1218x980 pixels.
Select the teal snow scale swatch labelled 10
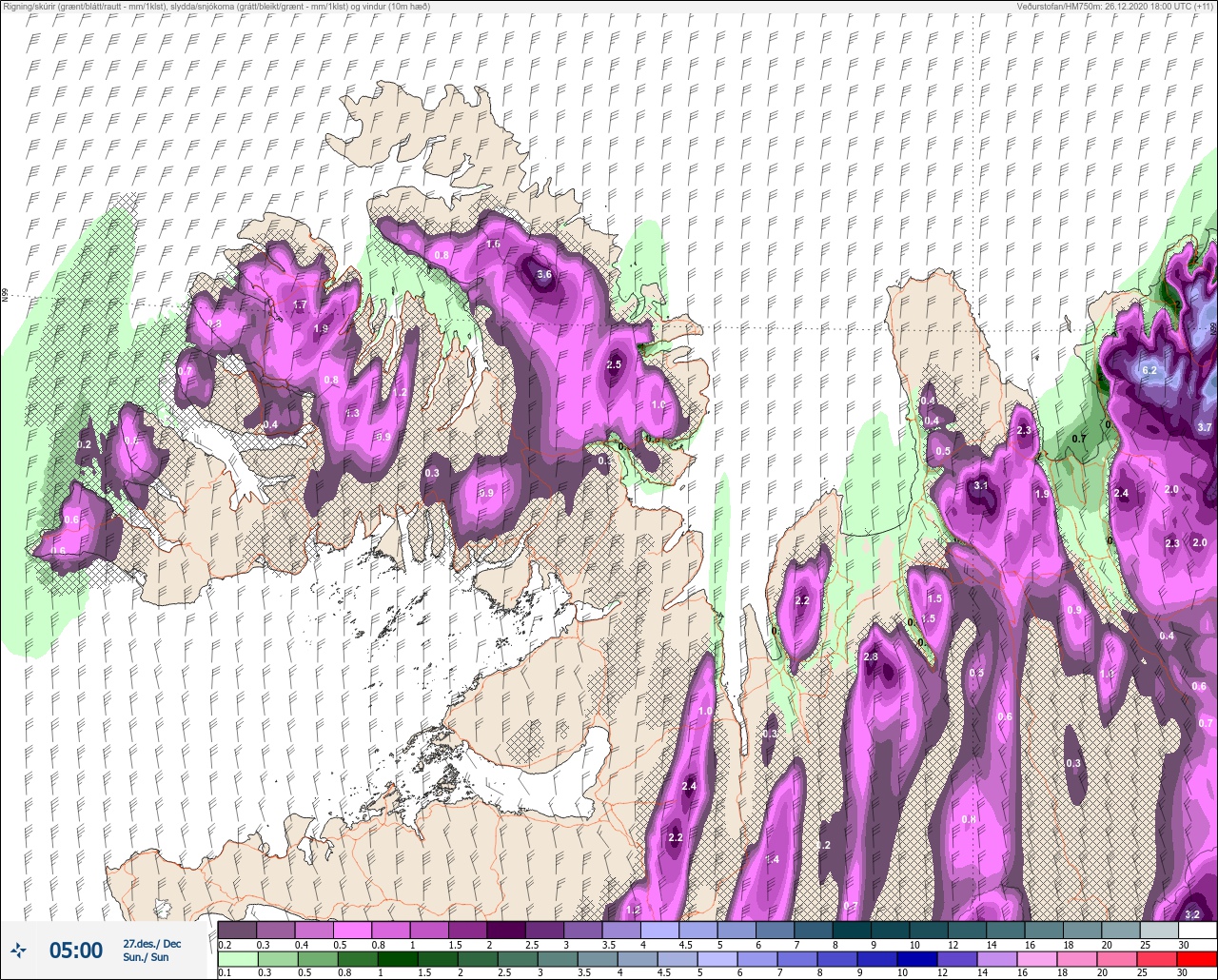tap(928, 930)
